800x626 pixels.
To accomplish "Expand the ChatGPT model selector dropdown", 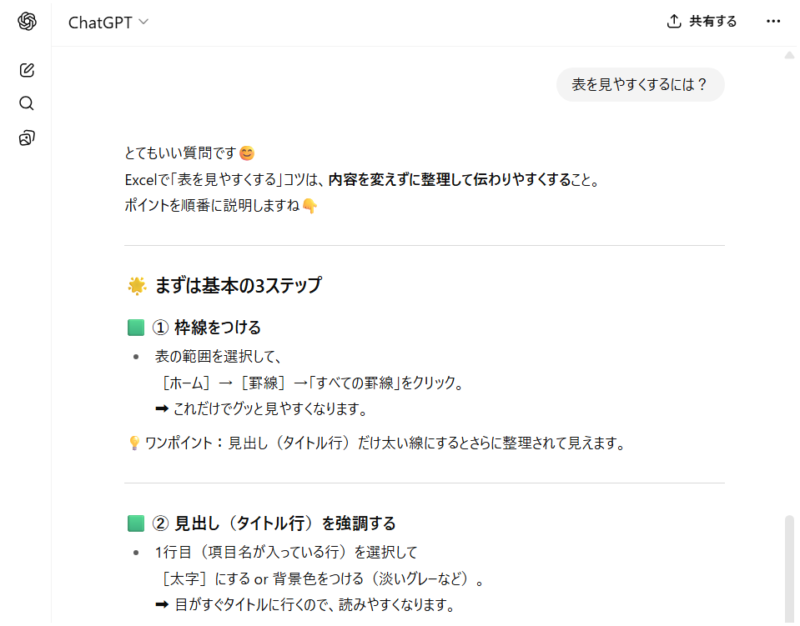I will (108, 22).
